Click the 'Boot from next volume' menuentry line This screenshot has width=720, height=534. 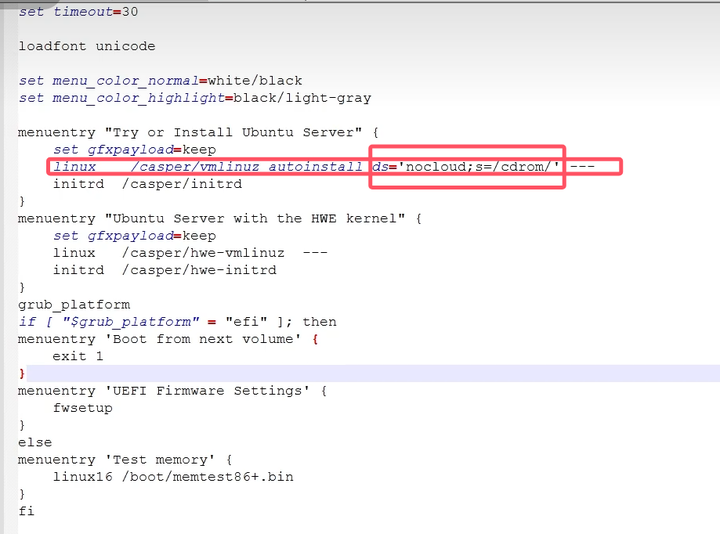pyautogui.click(x=168, y=339)
